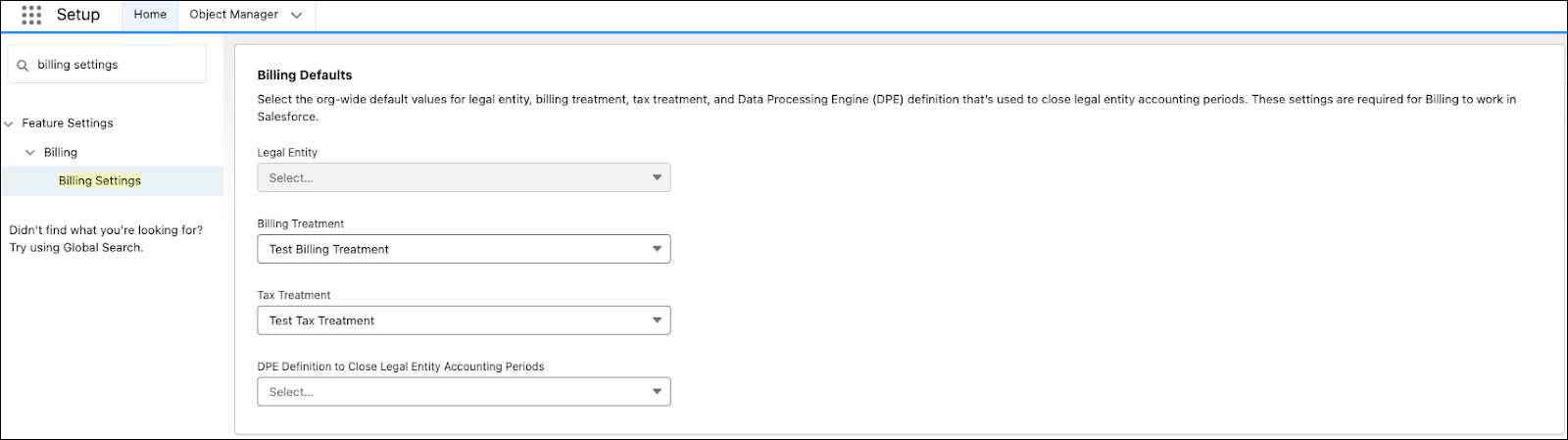Screen dimensions: 1568x440
Task: Select the Billing tree label
Action: 61,153
